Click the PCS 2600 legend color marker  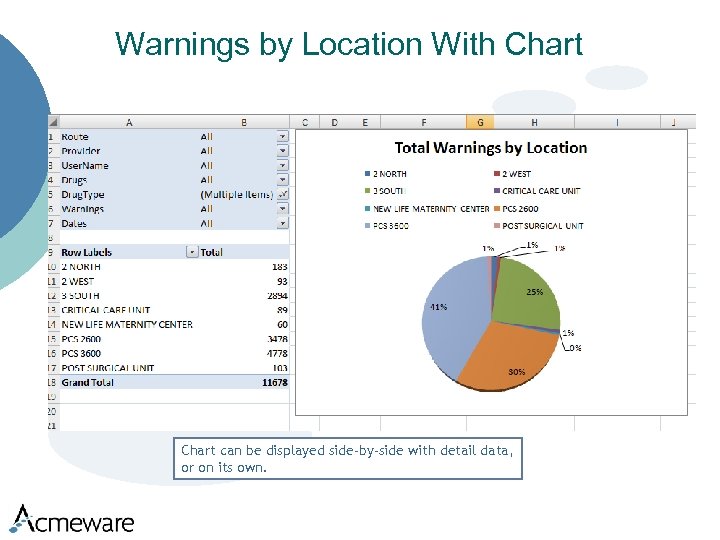[497, 208]
